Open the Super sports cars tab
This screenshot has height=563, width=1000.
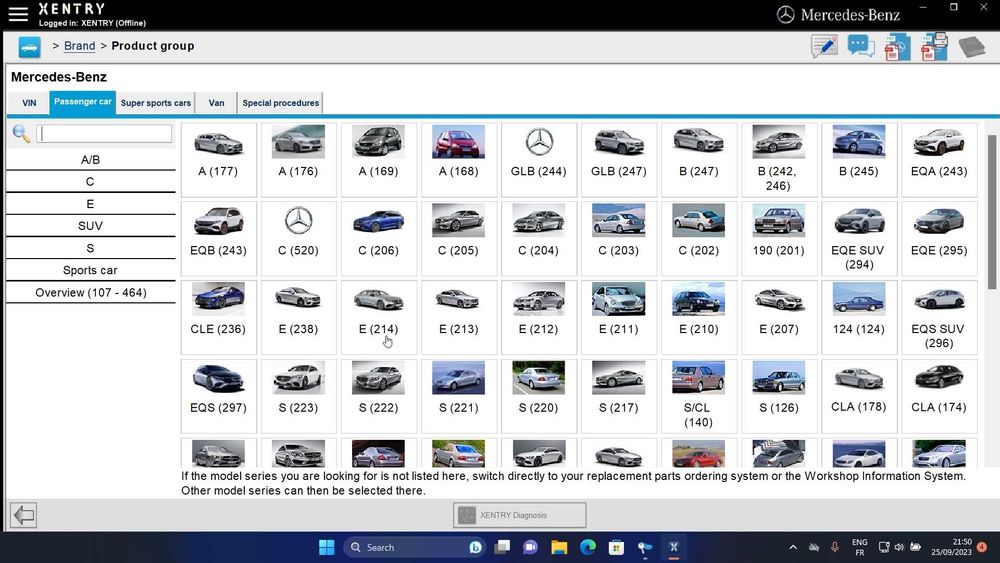tap(155, 103)
